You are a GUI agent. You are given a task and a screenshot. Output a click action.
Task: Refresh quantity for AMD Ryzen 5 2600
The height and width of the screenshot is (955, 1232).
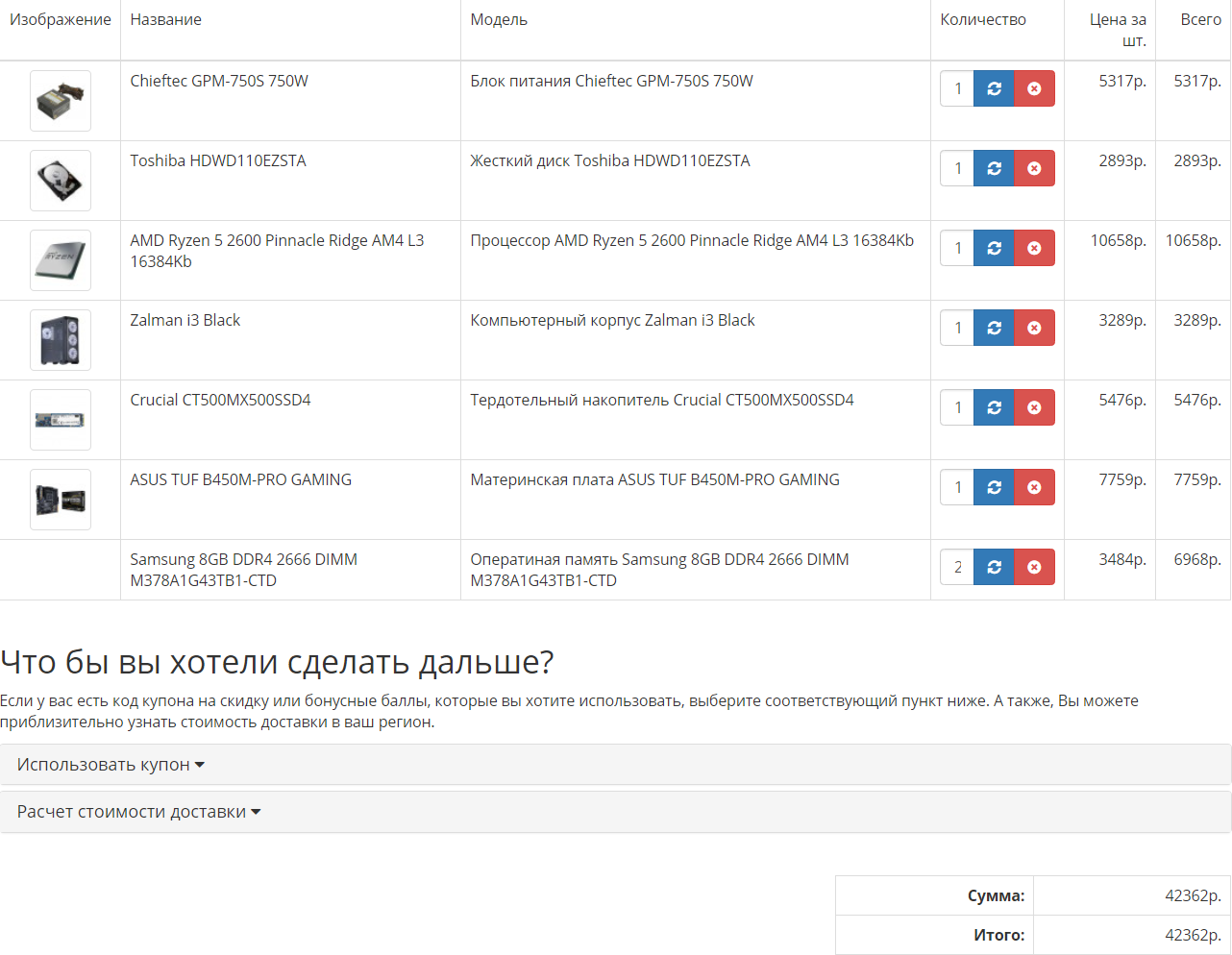pos(994,248)
